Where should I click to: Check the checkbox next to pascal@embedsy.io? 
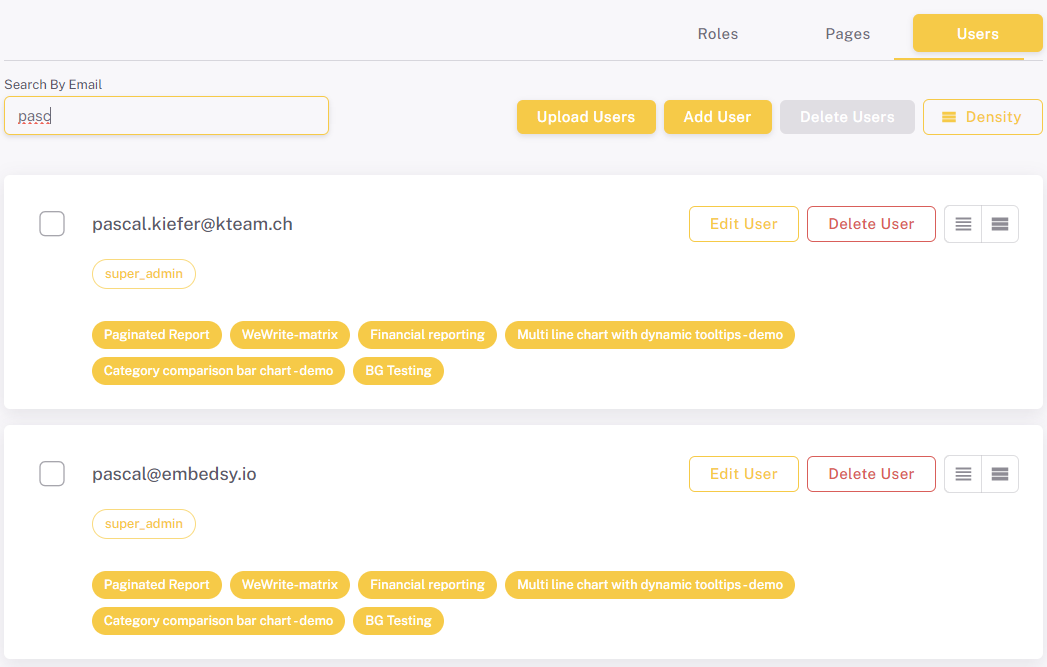pos(52,473)
